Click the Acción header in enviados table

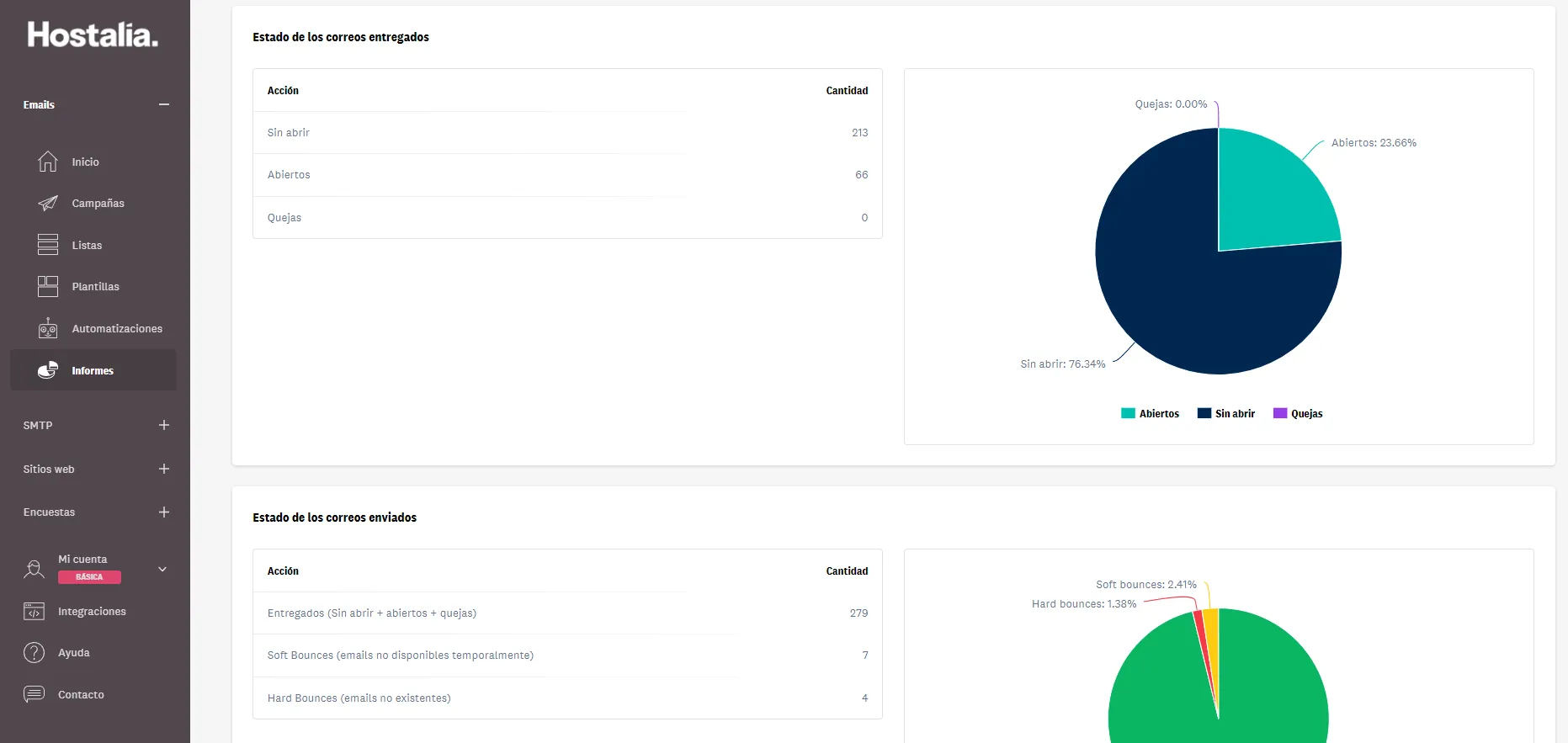283,571
